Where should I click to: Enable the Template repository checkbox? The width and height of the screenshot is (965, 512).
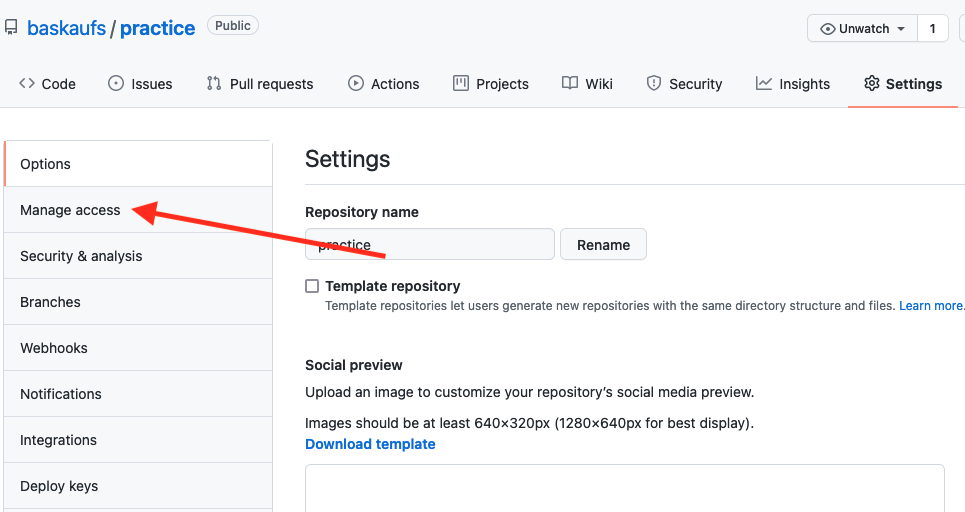(313, 286)
